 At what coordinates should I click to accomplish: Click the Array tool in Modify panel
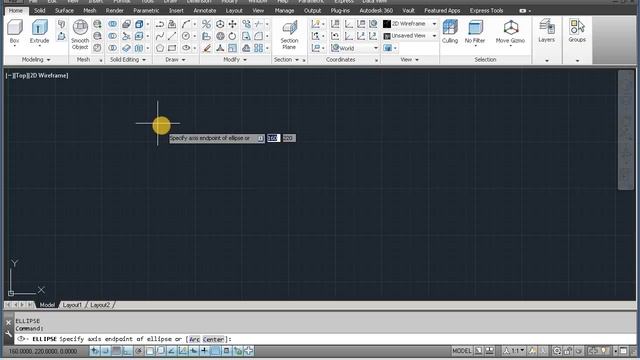[258, 48]
